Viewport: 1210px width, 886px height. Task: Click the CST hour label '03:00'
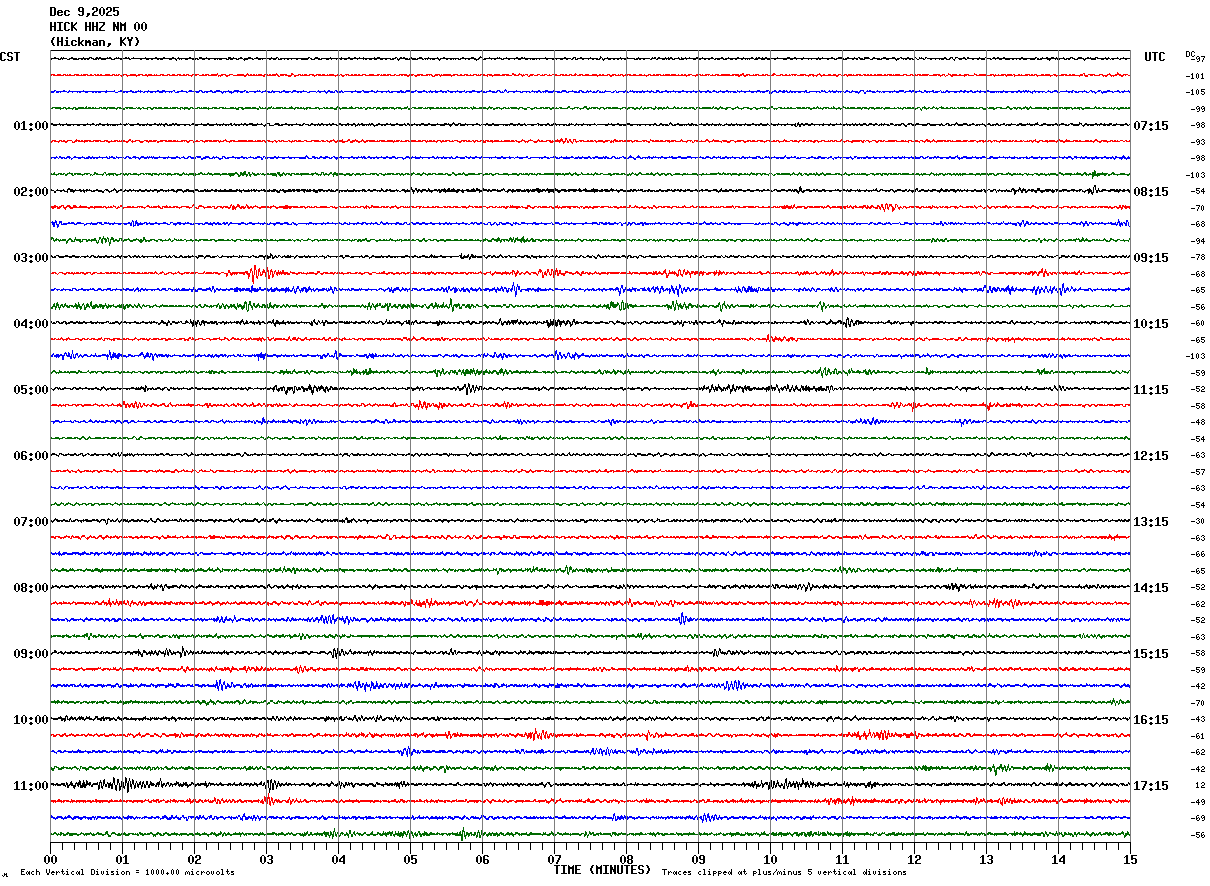tap(31, 258)
